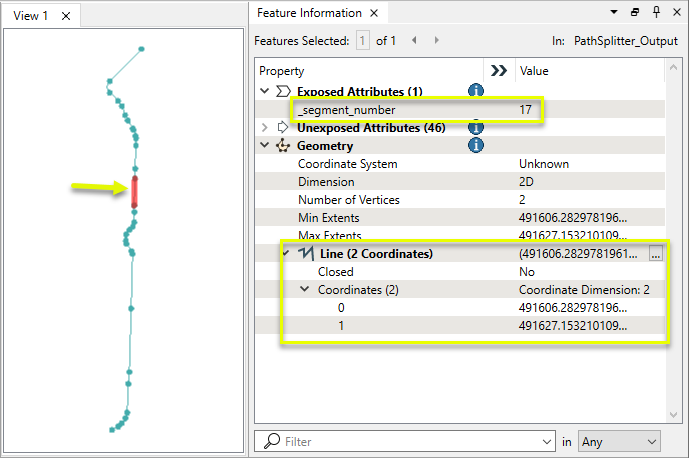Float the Feature Information panel
The image size is (689, 458).
point(635,13)
